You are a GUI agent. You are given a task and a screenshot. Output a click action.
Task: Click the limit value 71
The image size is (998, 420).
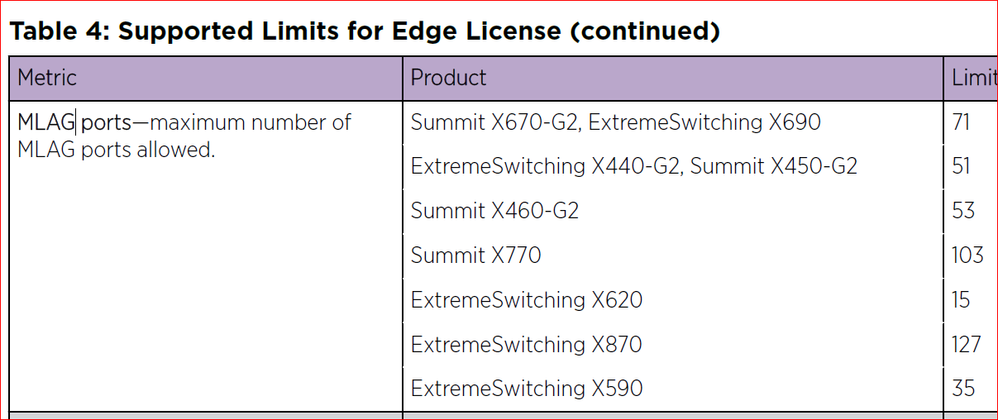(961, 122)
